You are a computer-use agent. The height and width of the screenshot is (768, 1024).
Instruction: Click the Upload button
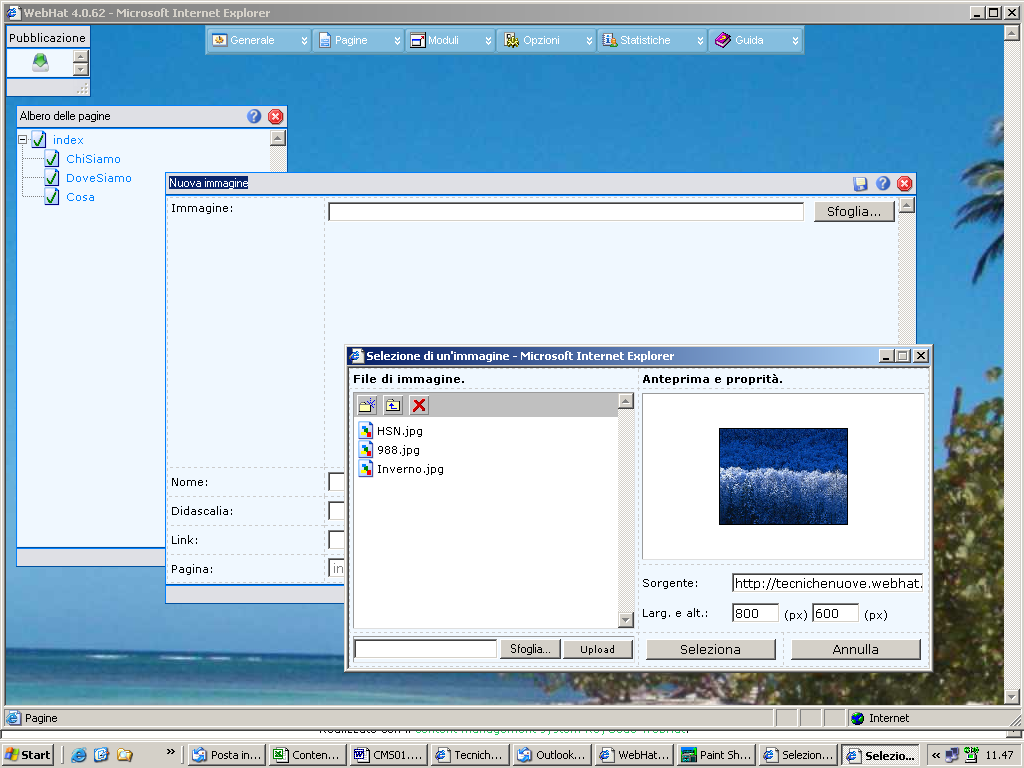pyautogui.click(x=598, y=649)
